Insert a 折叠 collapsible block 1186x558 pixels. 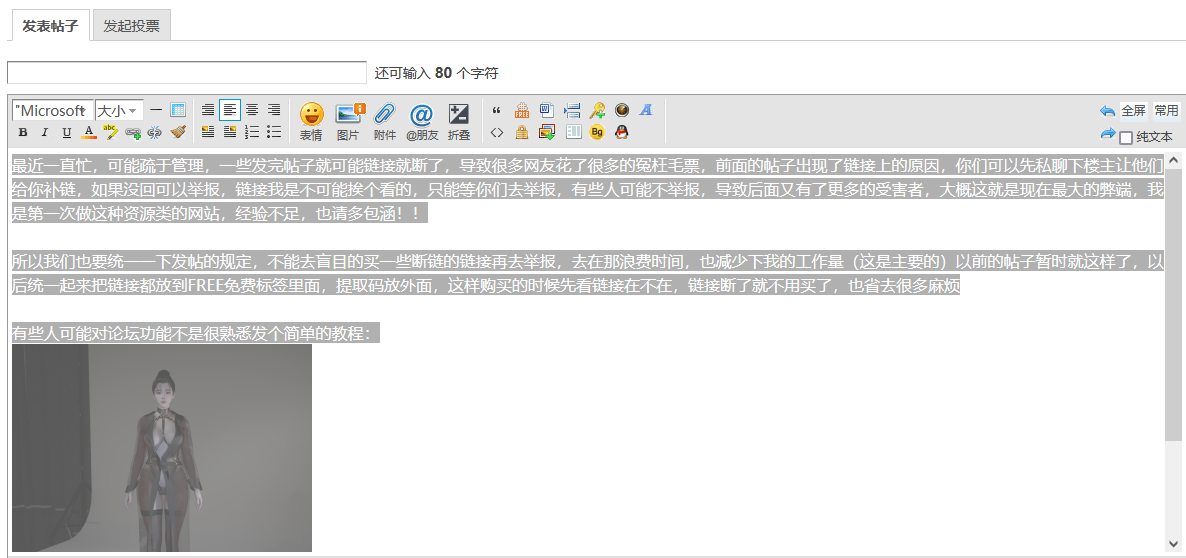tap(458, 122)
